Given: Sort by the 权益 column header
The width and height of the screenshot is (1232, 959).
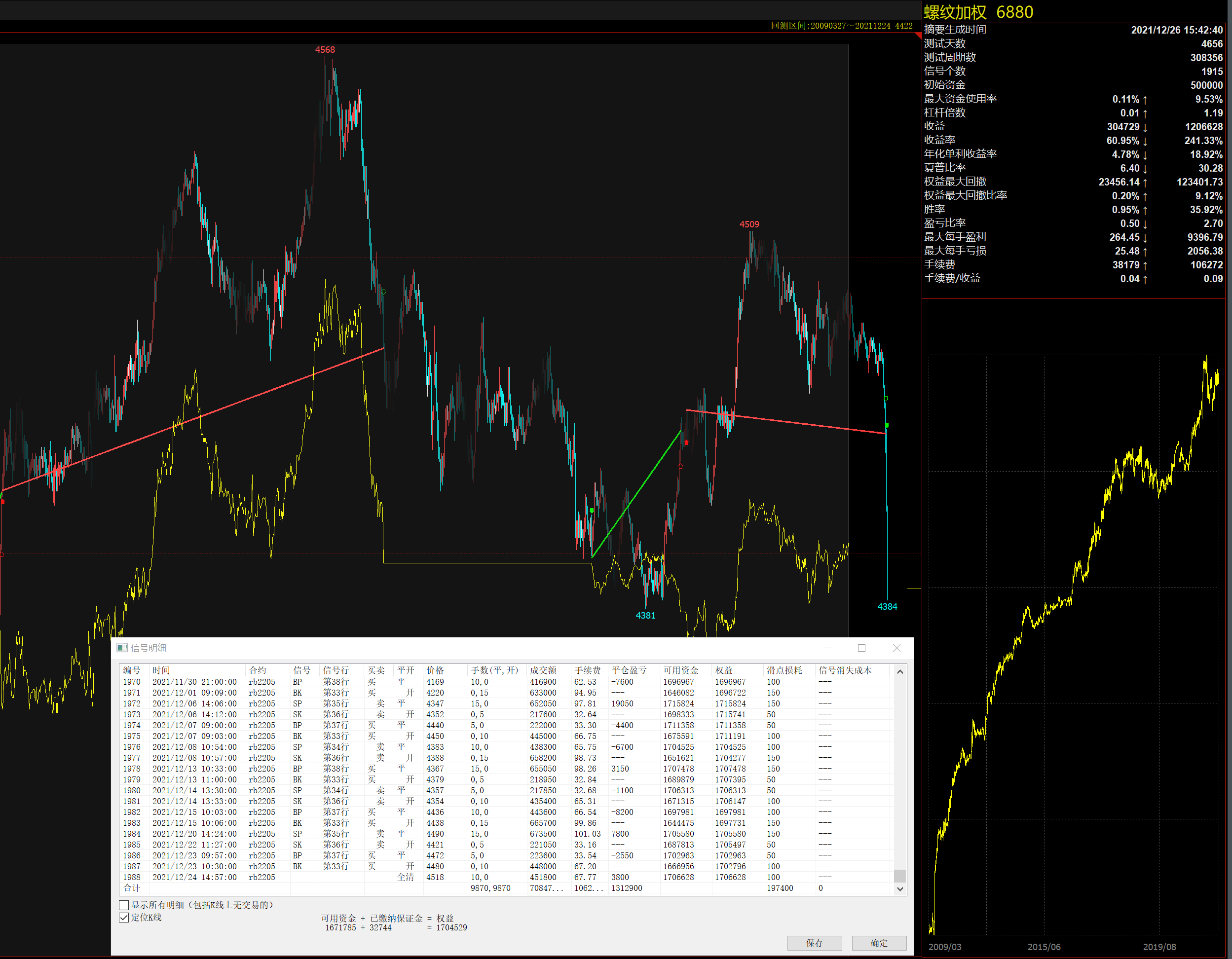Looking at the screenshot, I should click(724, 670).
